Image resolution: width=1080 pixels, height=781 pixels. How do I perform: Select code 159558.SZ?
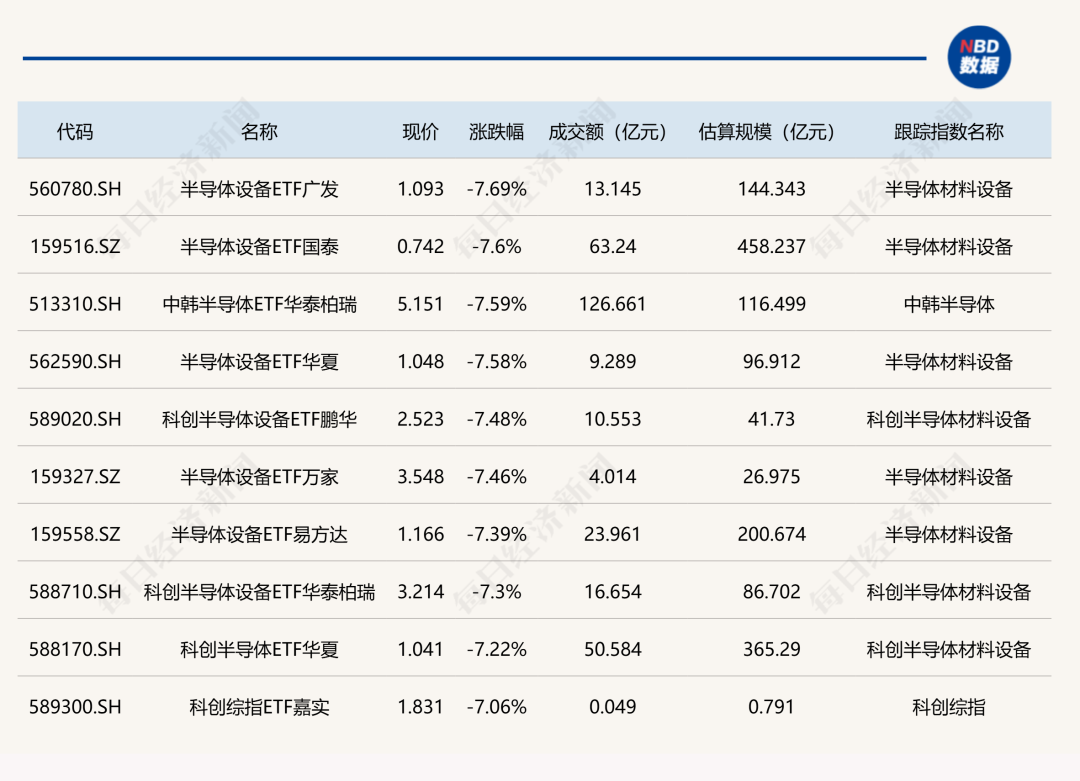point(75,534)
